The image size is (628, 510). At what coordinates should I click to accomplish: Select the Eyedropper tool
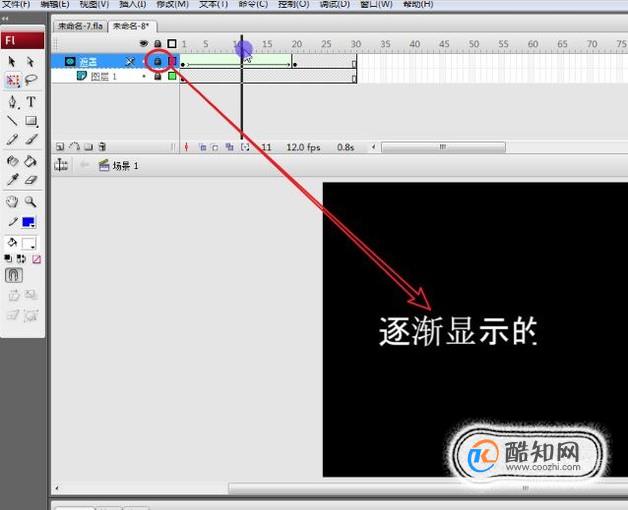pyautogui.click(x=12, y=179)
